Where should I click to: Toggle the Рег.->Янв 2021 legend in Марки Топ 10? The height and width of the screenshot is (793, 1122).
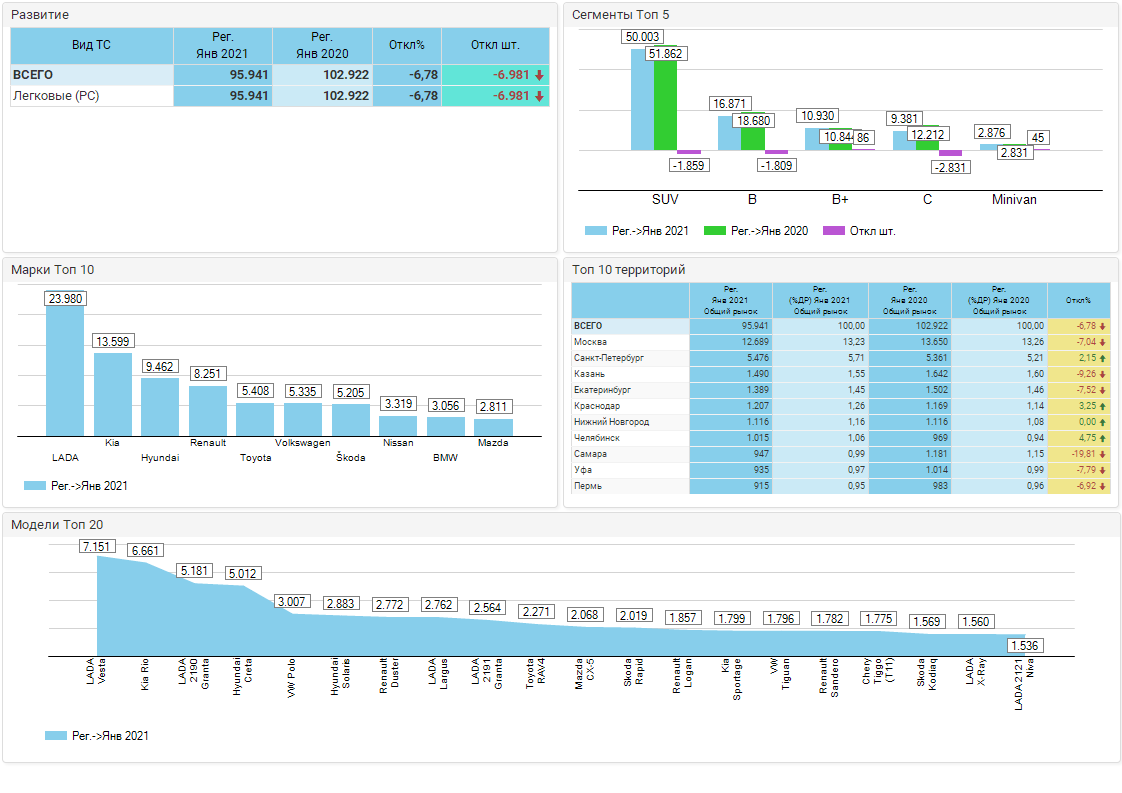(x=34, y=486)
